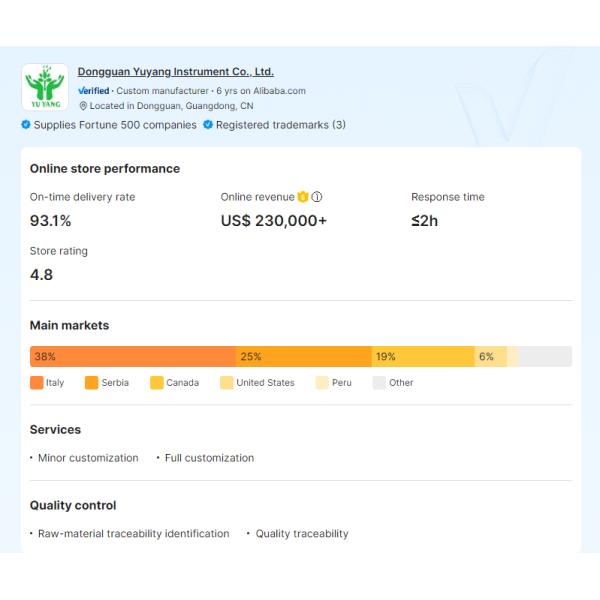Click the Canada legend color square
The height and width of the screenshot is (600, 600).
click(157, 383)
